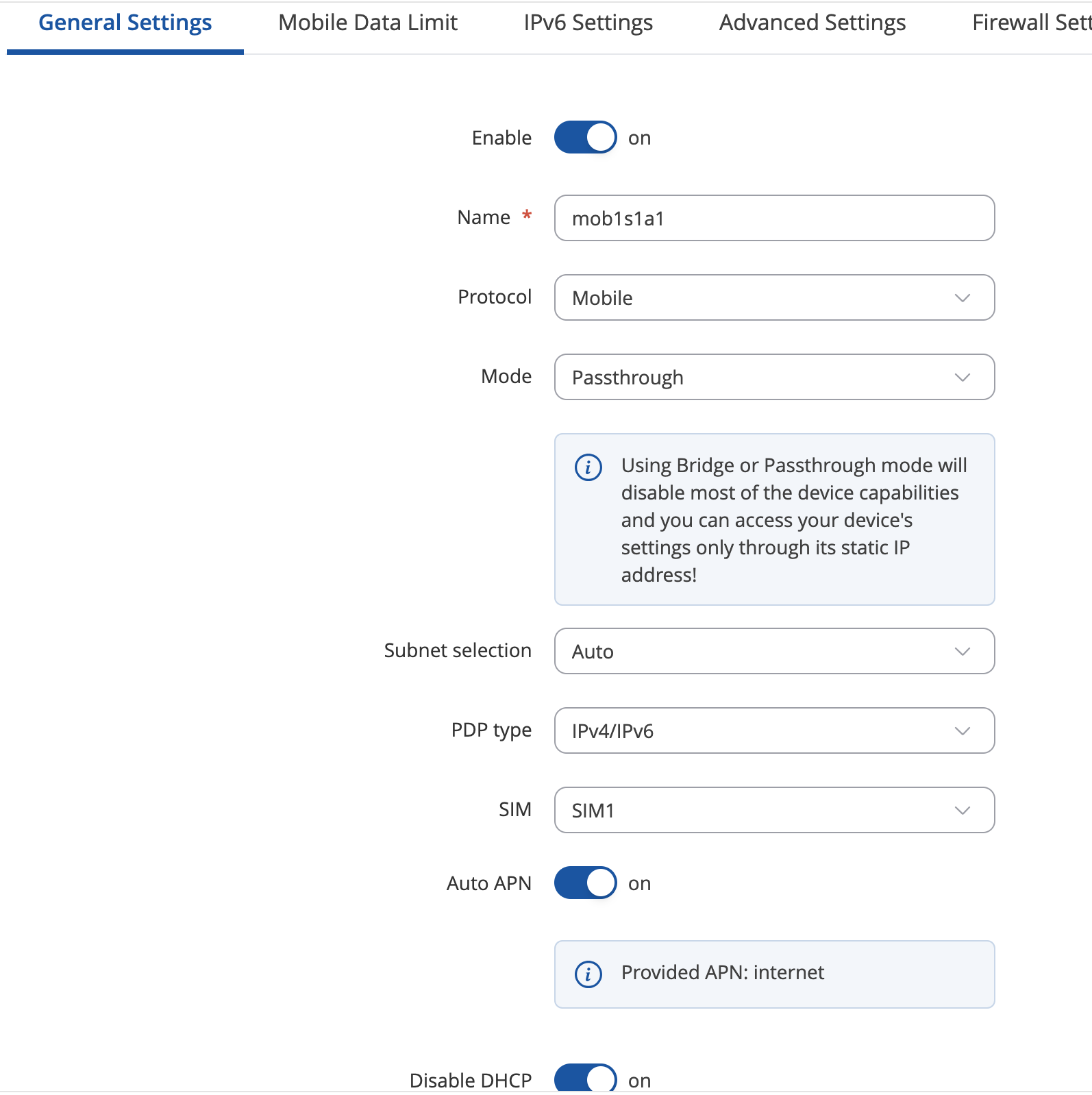Open the Subnet selection dropdown
1092x1095 pixels.
(774, 651)
